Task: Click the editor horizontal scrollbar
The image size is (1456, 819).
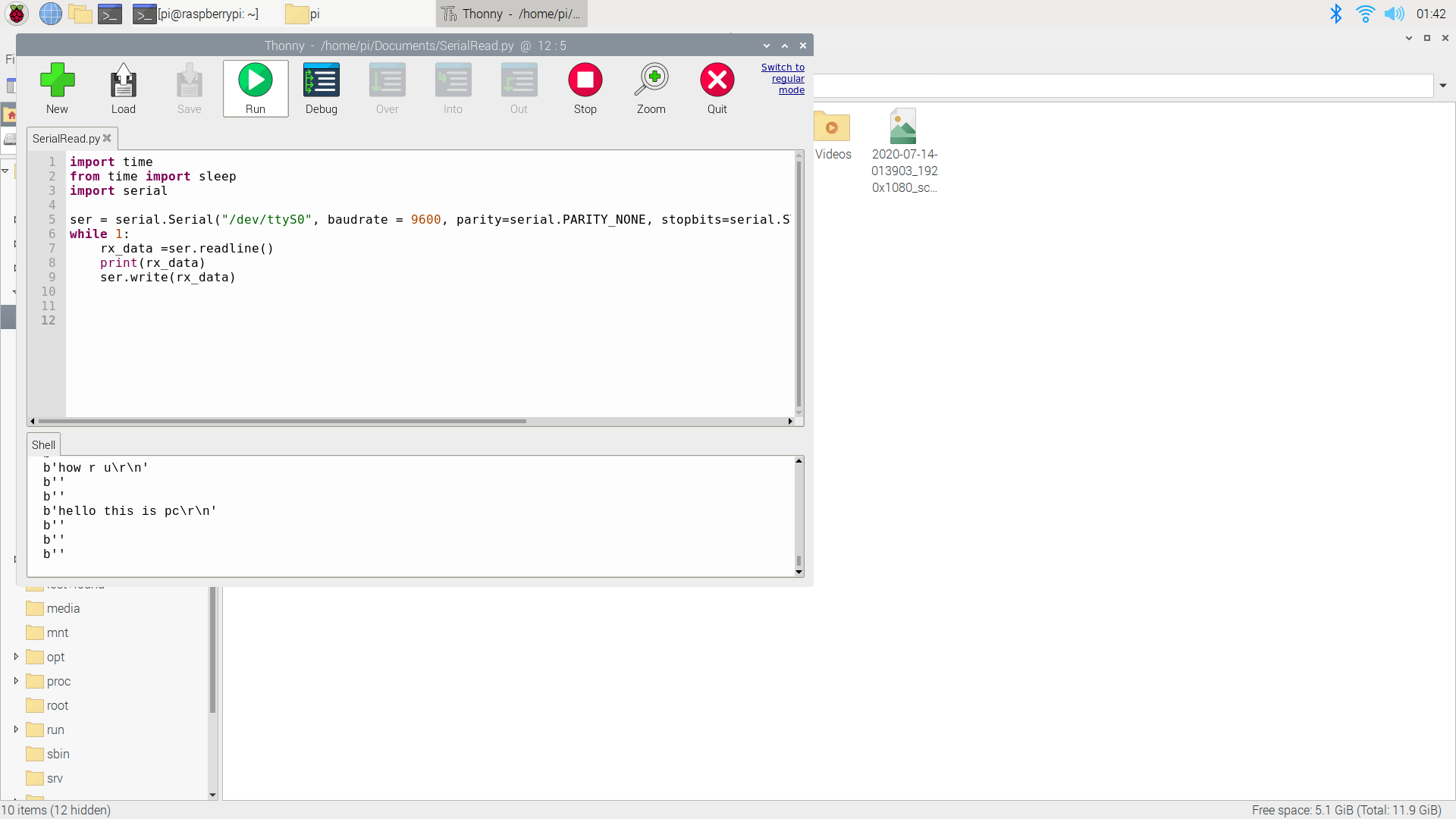Action: 282,421
